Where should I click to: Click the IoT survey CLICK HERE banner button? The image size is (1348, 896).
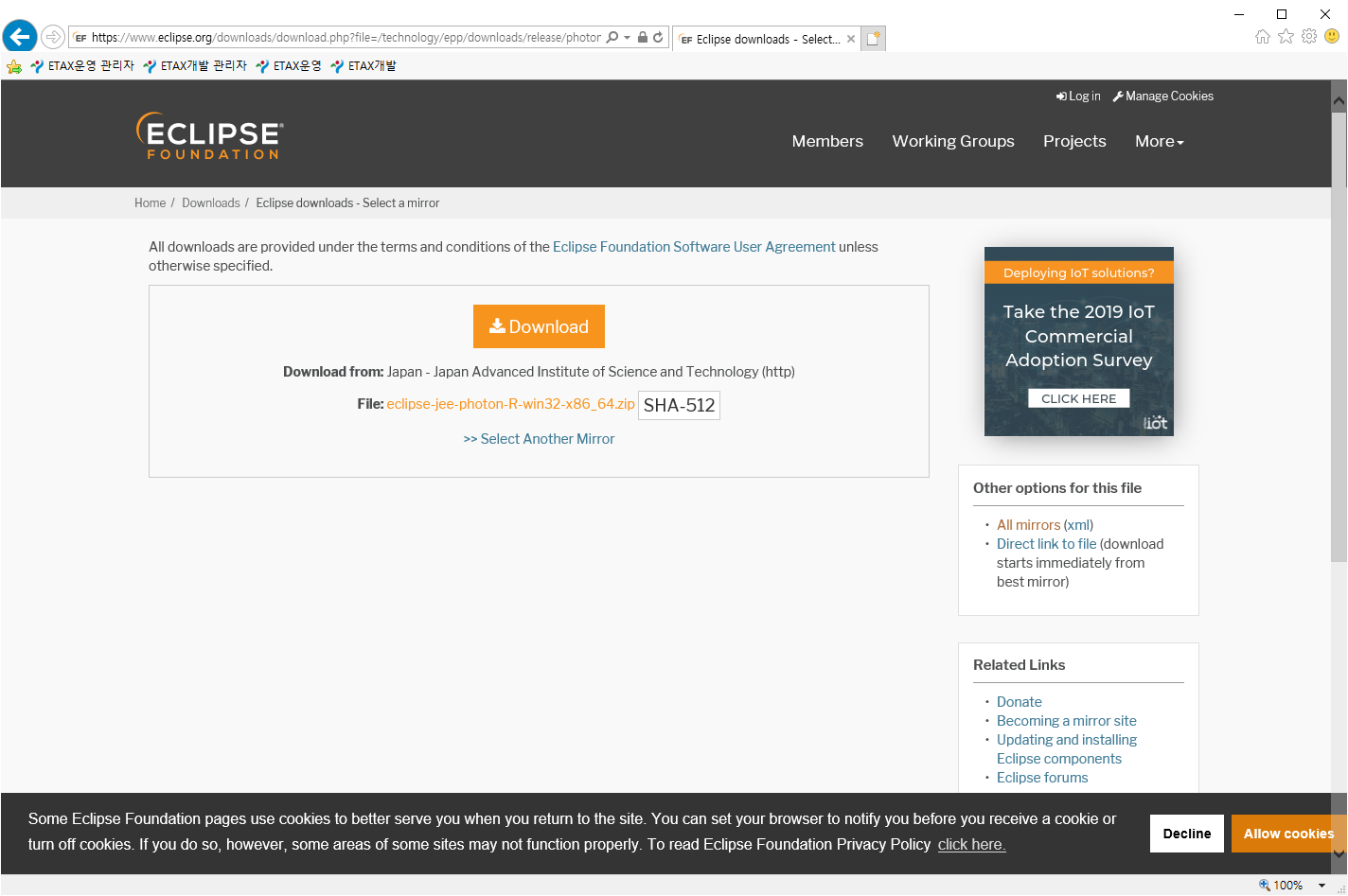[x=1078, y=398]
